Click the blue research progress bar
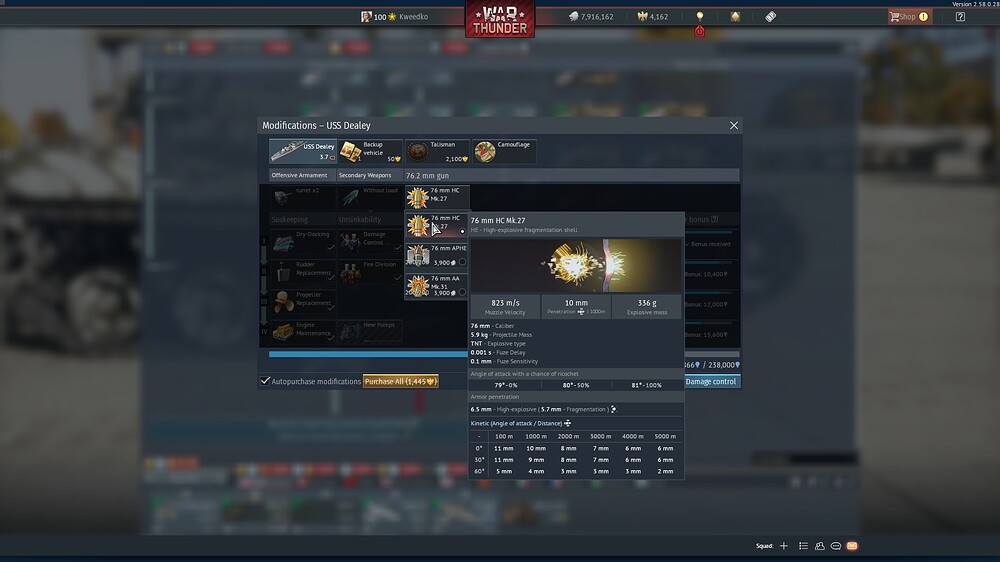Screen dimensions: 1000x562 pyautogui.click(x=368, y=354)
